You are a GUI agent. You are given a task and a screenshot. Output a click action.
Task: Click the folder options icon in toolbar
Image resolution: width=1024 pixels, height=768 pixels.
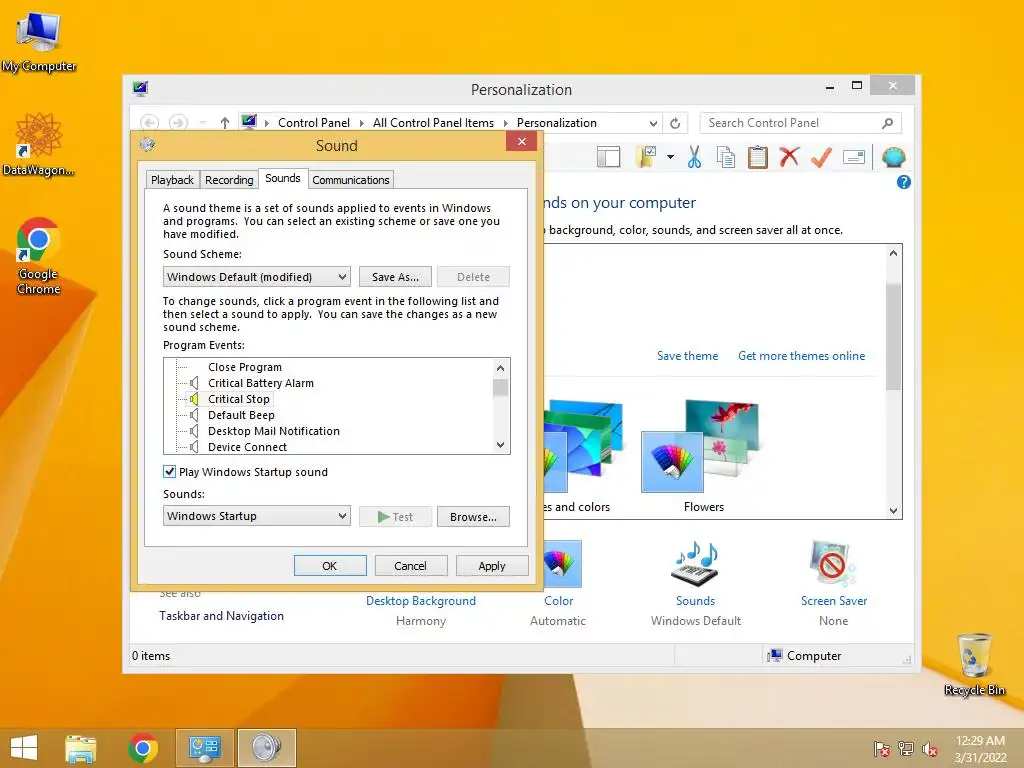point(646,157)
